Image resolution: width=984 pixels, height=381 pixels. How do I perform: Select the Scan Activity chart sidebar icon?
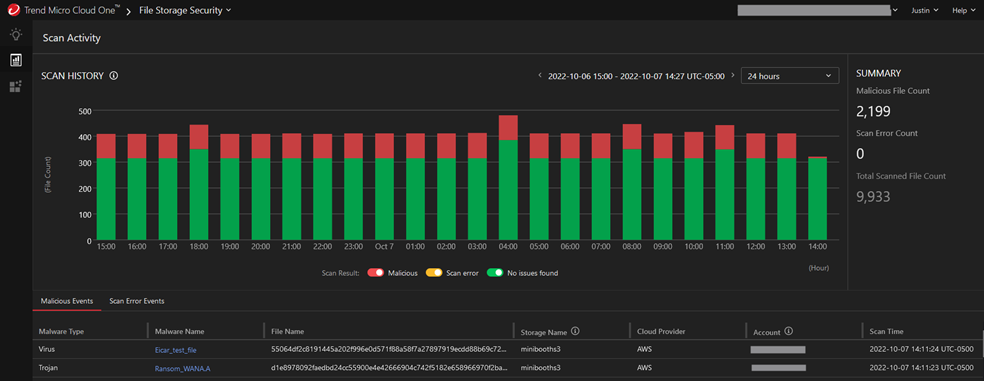(16, 60)
